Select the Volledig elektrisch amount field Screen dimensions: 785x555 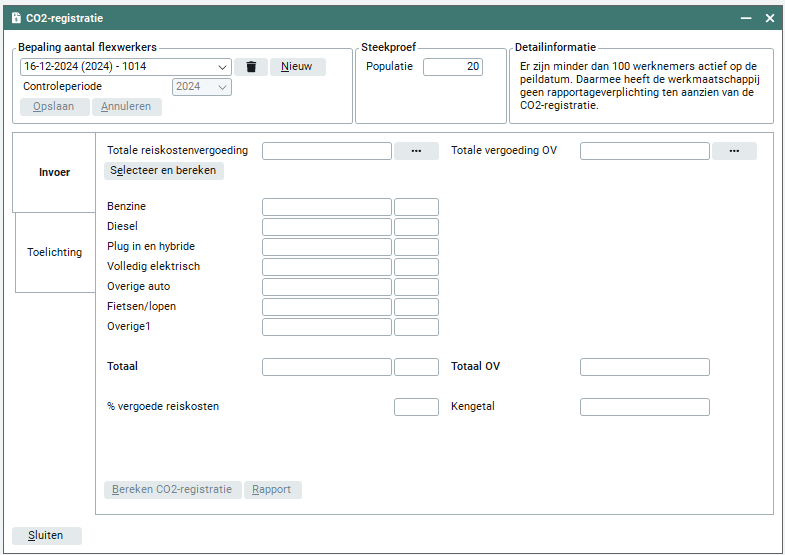[326, 267]
